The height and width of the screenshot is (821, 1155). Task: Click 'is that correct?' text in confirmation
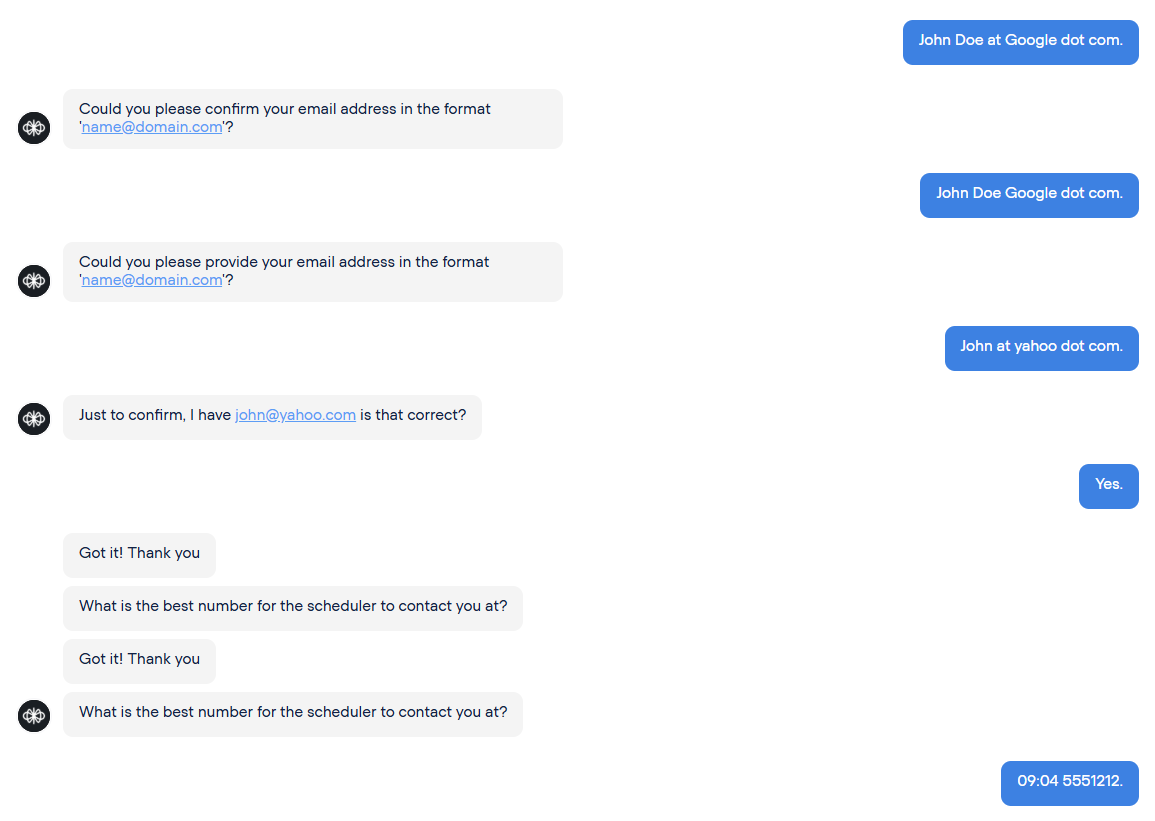coord(413,415)
